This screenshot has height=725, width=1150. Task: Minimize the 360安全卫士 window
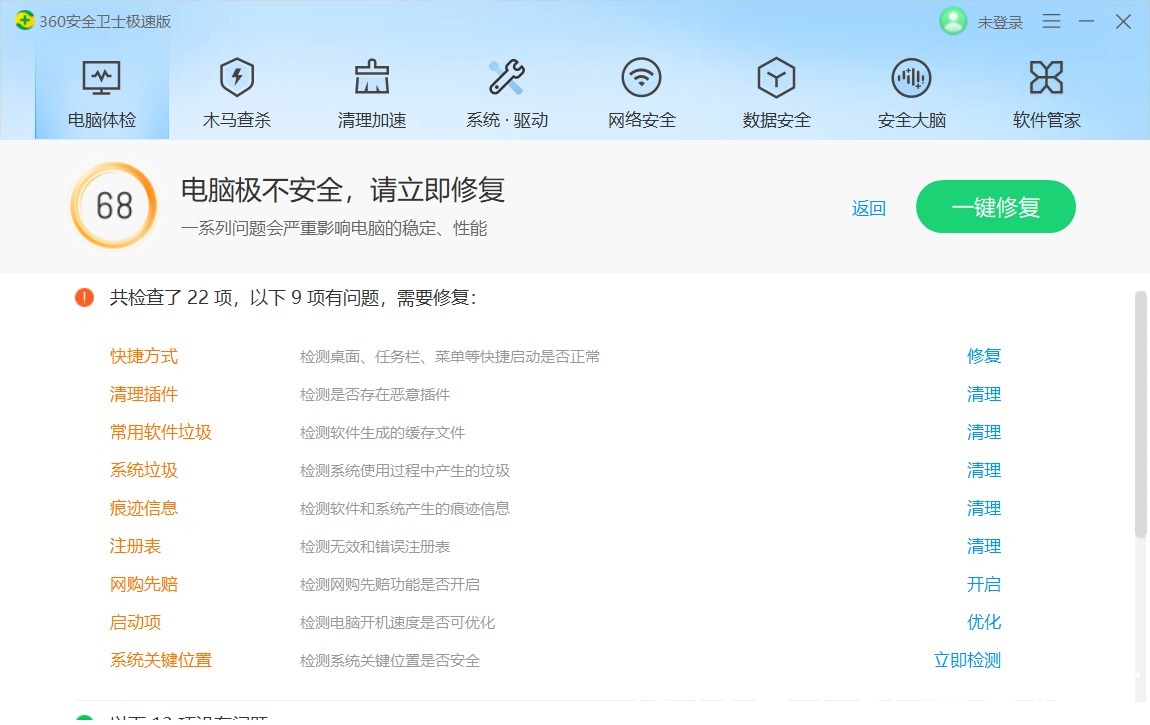(1087, 21)
